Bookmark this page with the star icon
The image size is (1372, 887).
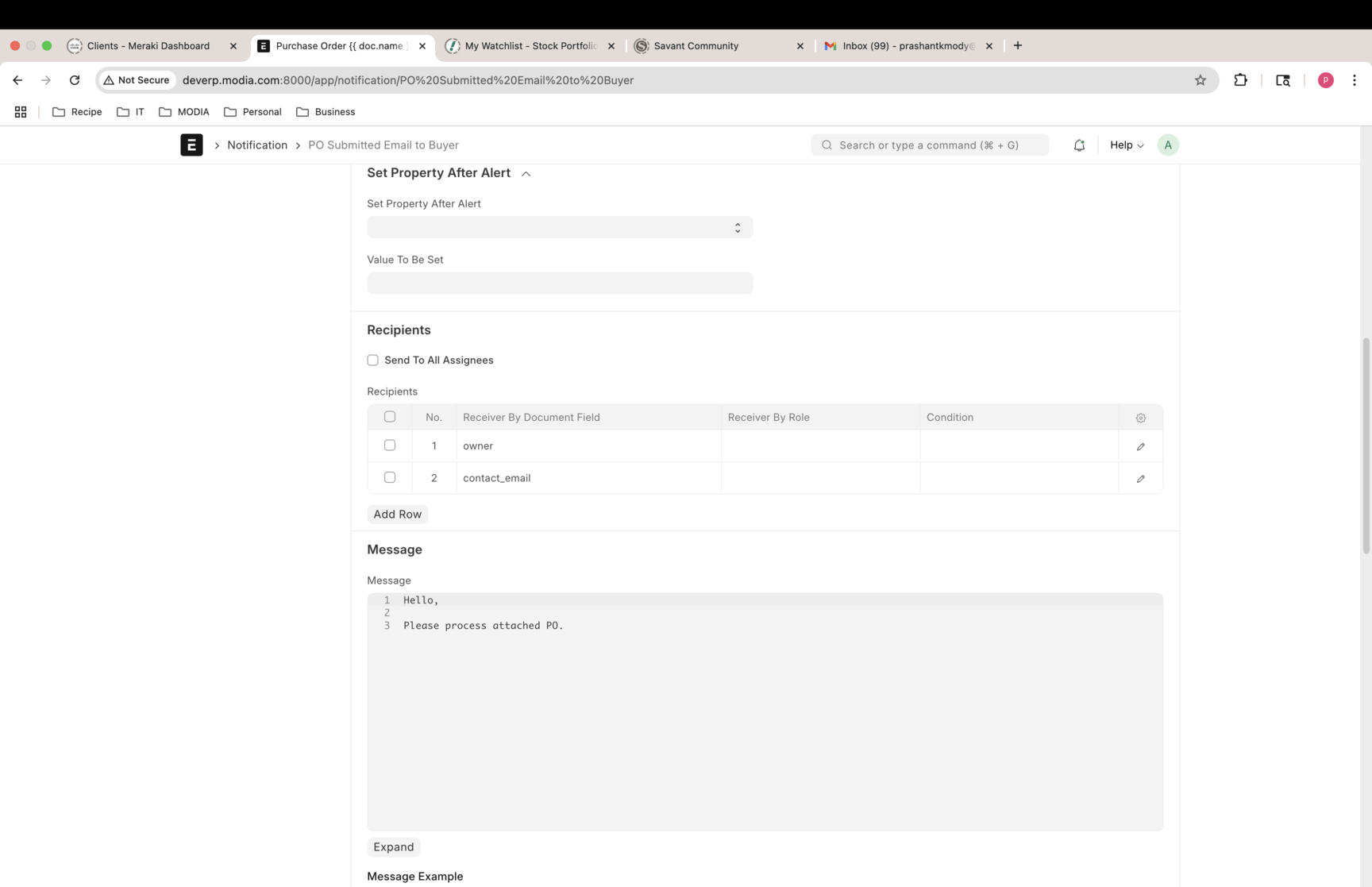coord(1200,80)
